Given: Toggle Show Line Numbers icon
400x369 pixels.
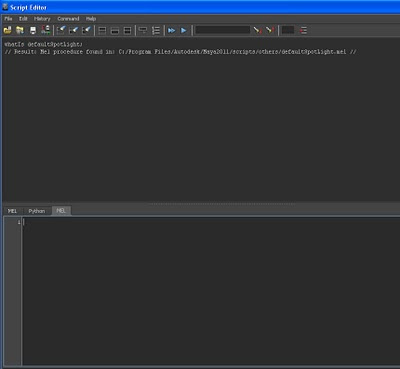Looking at the screenshot, I should coord(156,30).
